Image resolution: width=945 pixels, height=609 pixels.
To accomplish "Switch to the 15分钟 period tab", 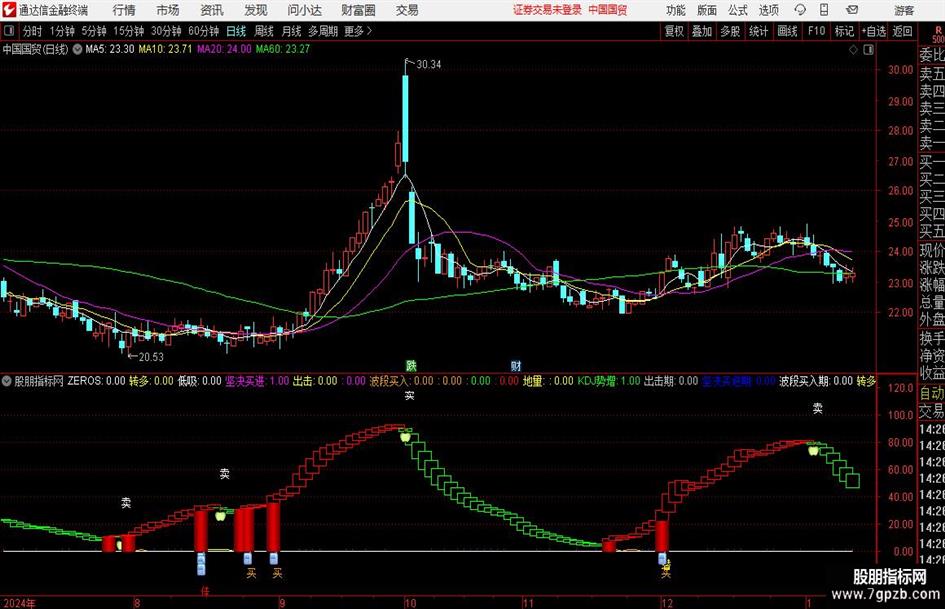I will point(129,31).
